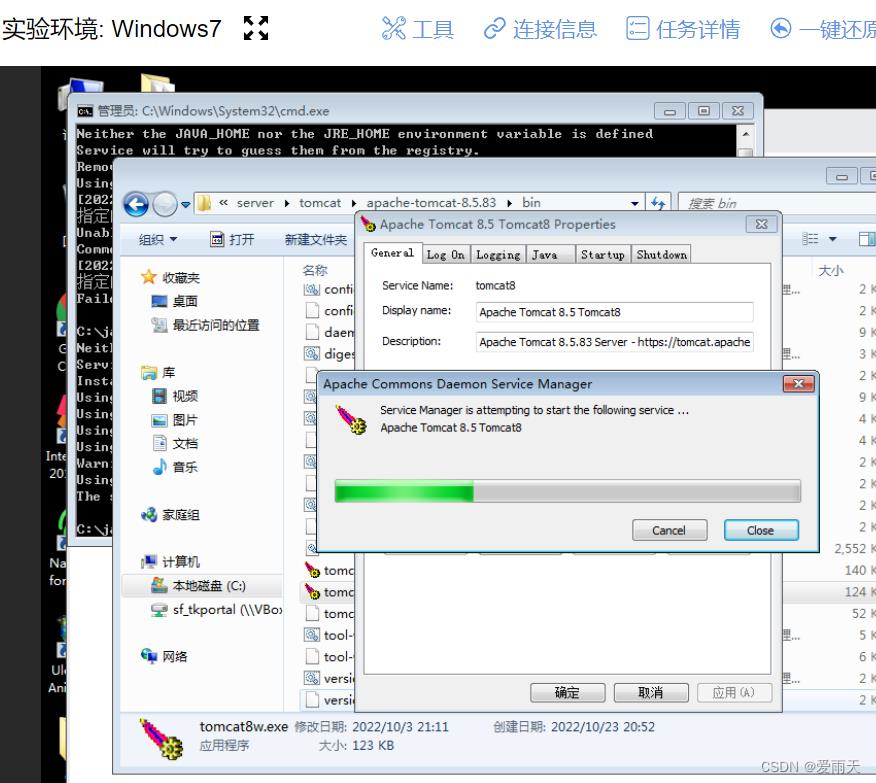This screenshot has height=783, width=876.
Task: Expand the address bar history dropdown
Action: (635, 203)
